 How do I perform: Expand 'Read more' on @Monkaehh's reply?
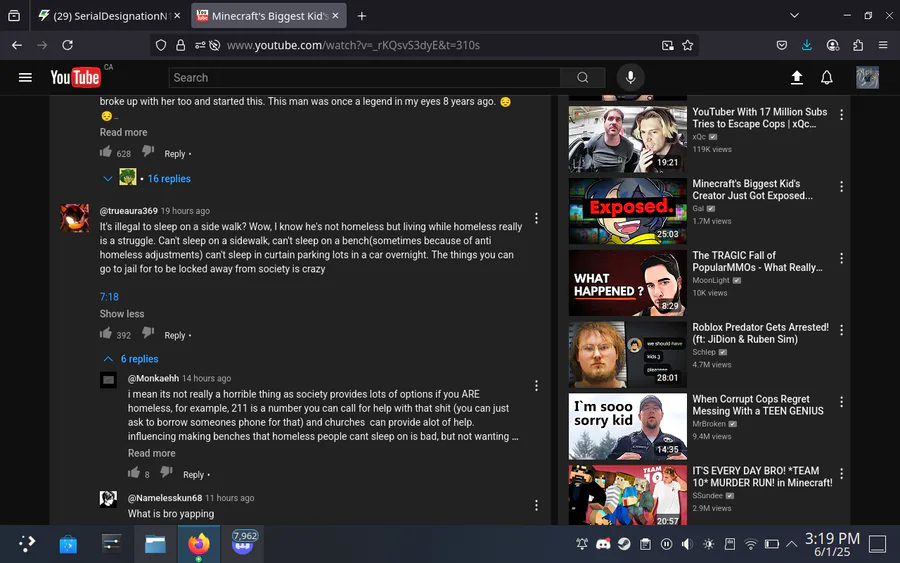pos(152,453)
